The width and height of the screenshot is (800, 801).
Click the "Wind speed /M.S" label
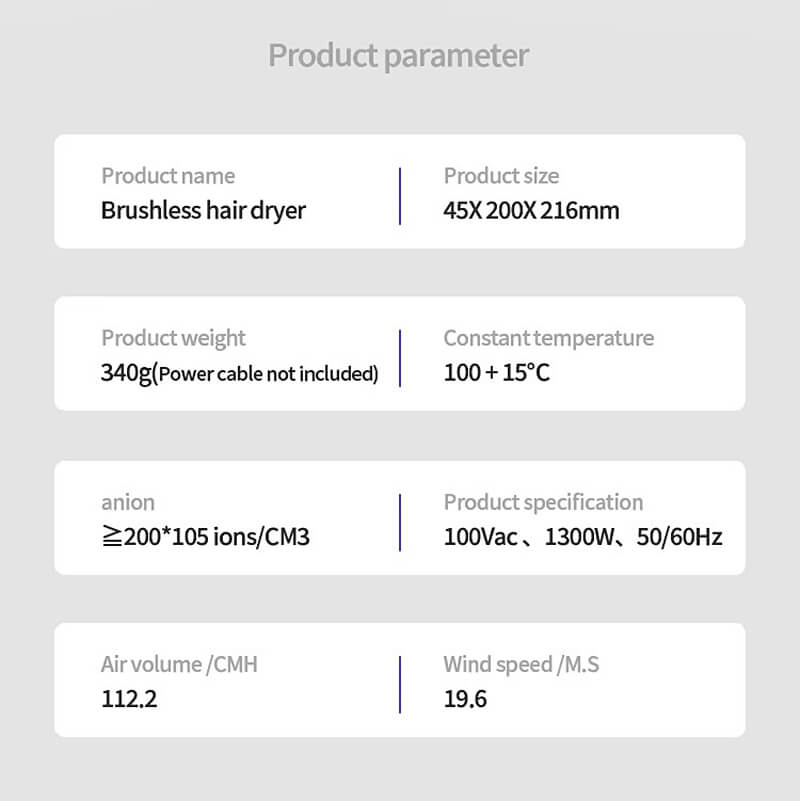pyautogui.click(x=521, y=664)
